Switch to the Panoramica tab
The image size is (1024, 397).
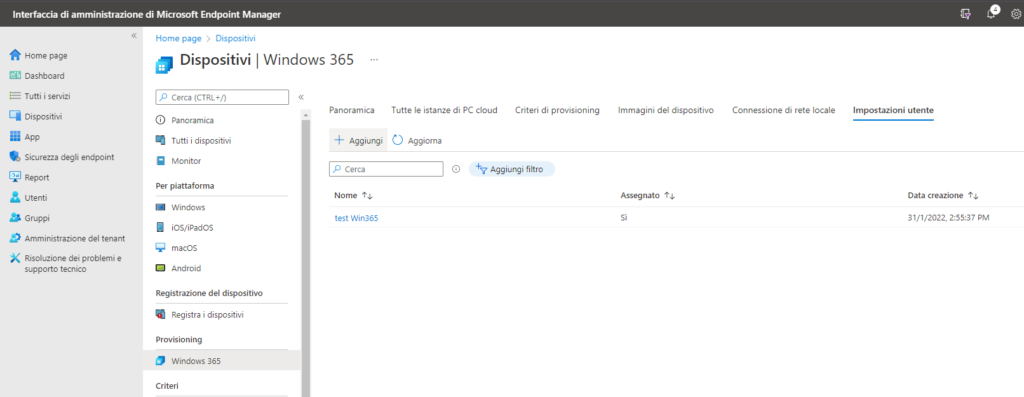point(352,110)
